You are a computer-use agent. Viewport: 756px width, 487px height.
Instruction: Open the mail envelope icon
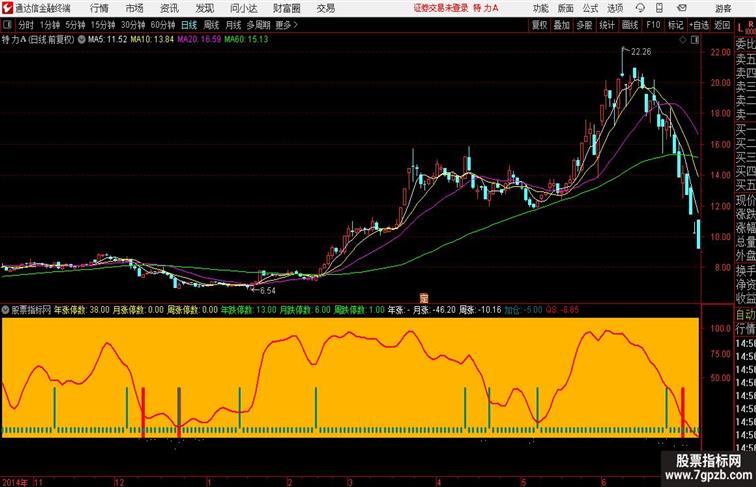682,8
